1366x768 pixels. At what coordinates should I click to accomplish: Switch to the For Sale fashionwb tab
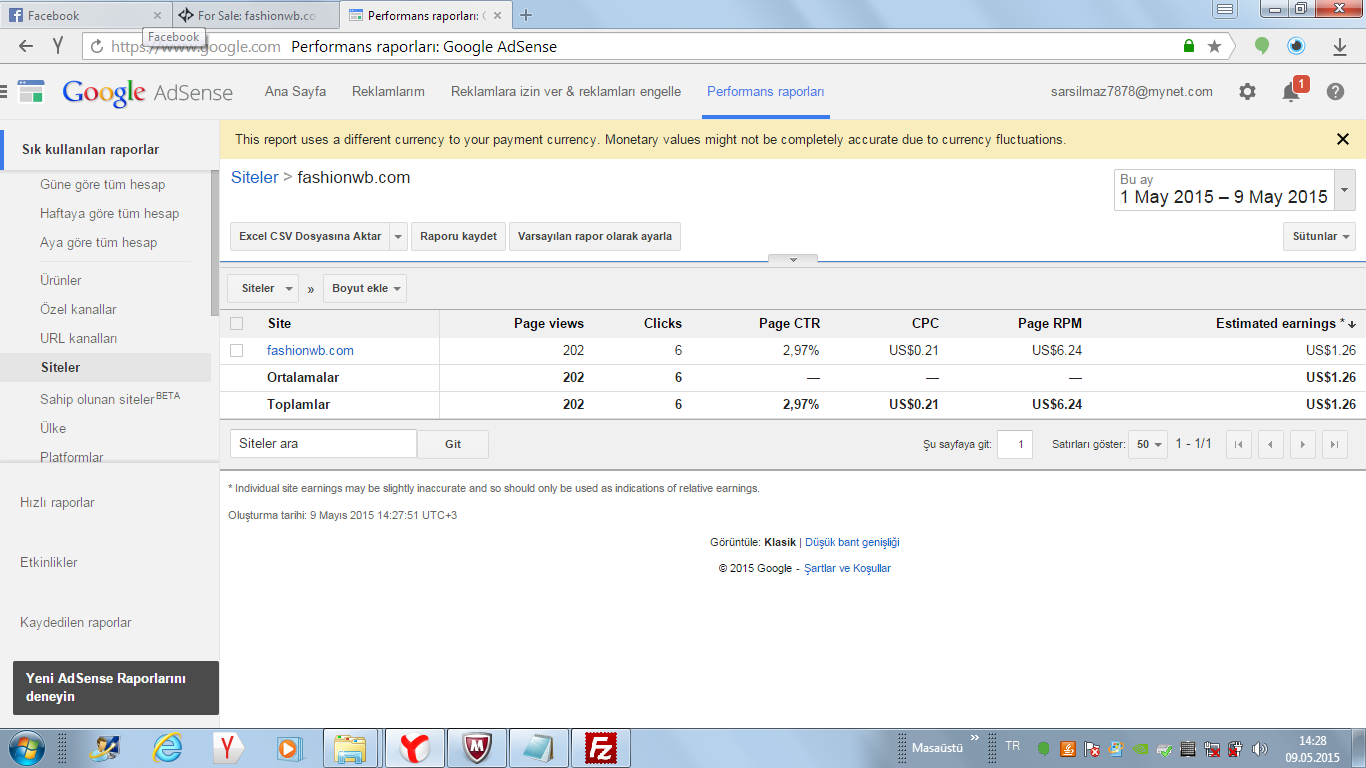coord(255,15)
